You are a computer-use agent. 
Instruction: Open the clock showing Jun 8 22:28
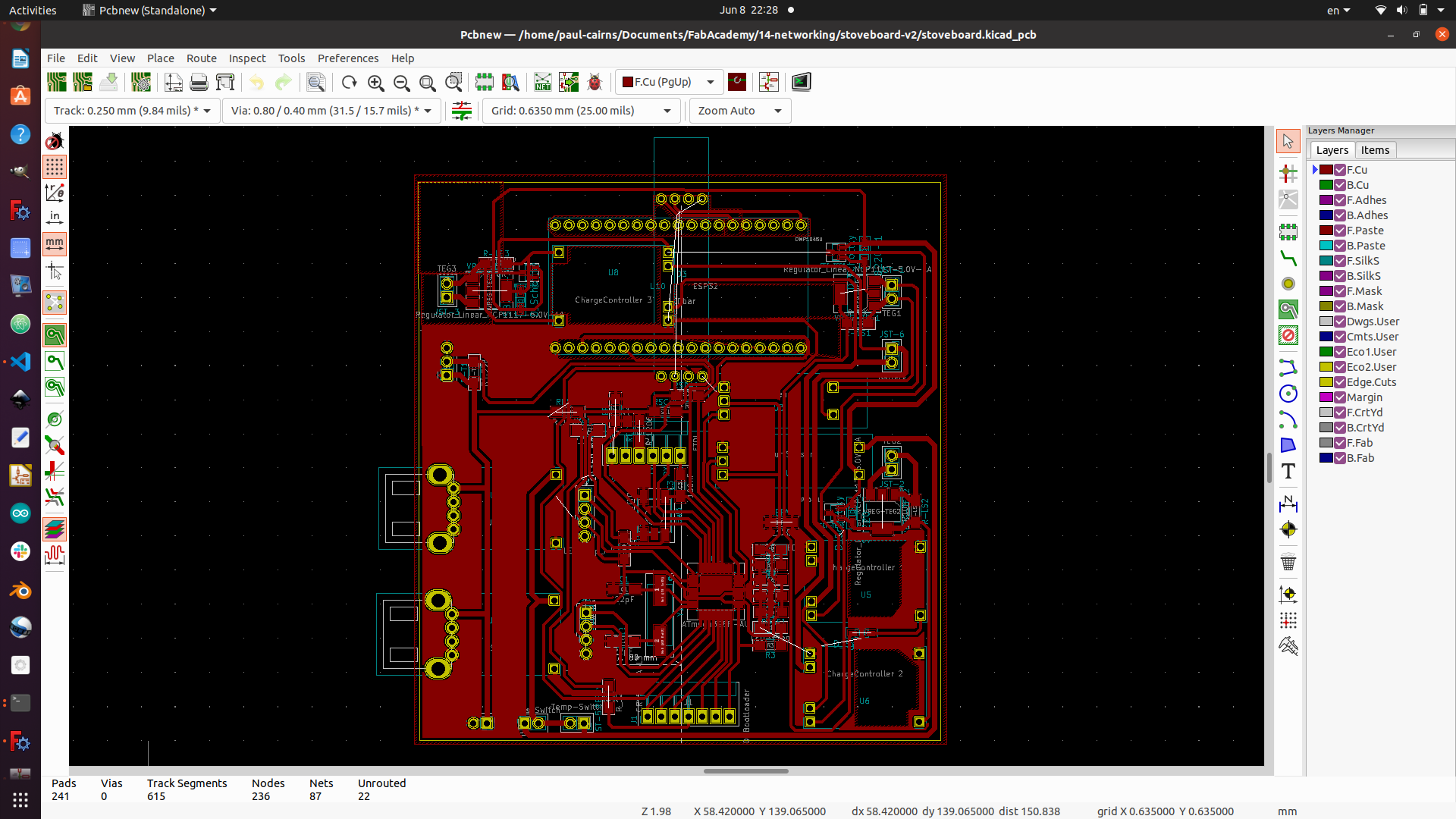click(748, 10)
